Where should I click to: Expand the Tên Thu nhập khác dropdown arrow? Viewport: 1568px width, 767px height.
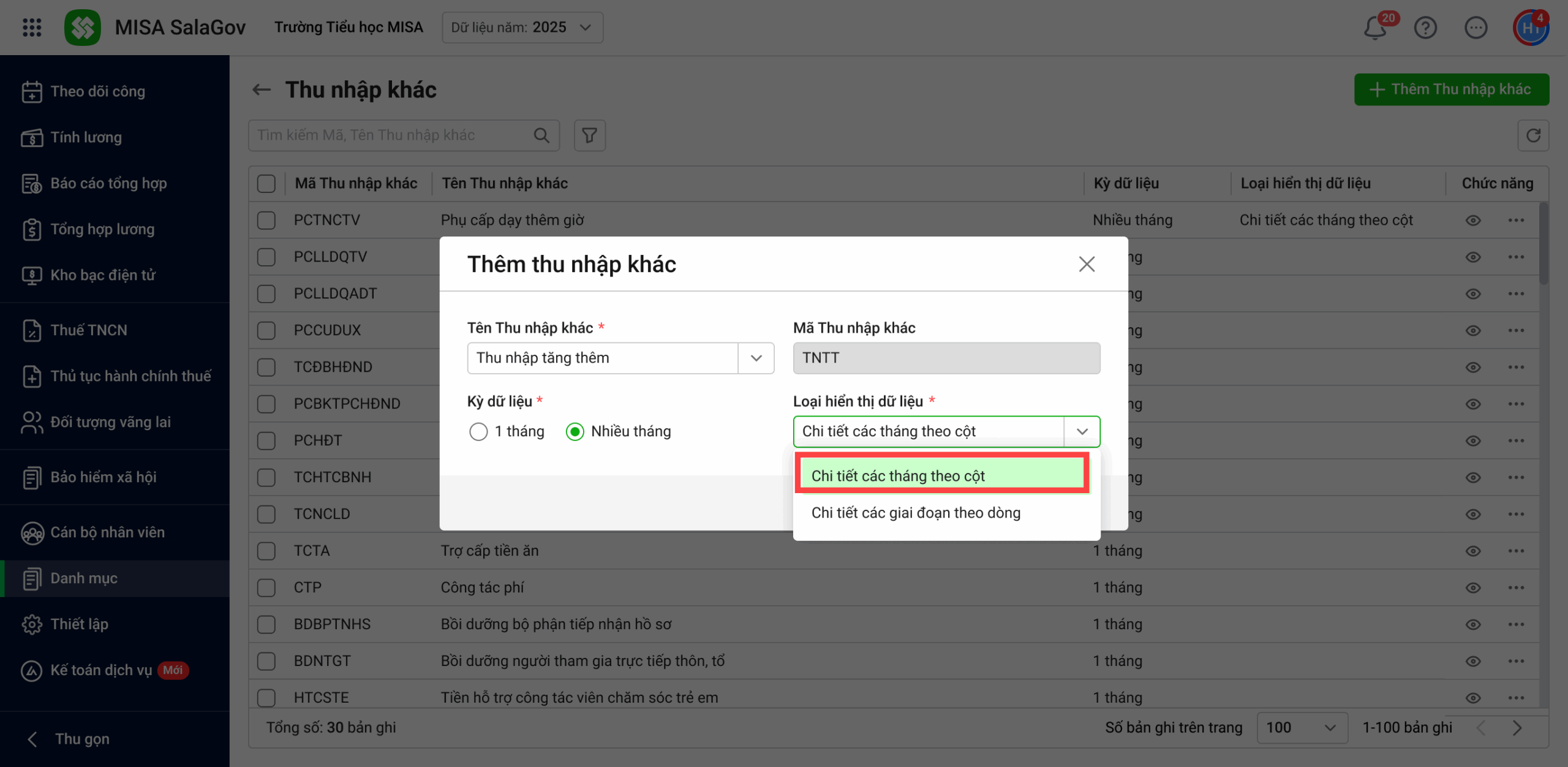click(x=756, y=358)
